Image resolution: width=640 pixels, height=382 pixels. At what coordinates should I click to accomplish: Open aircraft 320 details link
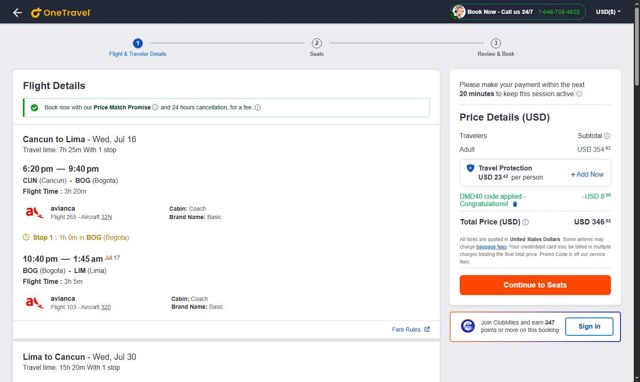pos(106,307)
